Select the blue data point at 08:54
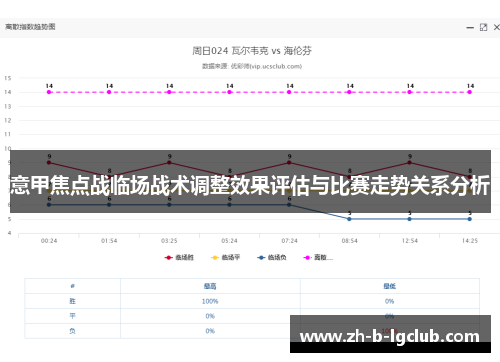 point(349,219)
